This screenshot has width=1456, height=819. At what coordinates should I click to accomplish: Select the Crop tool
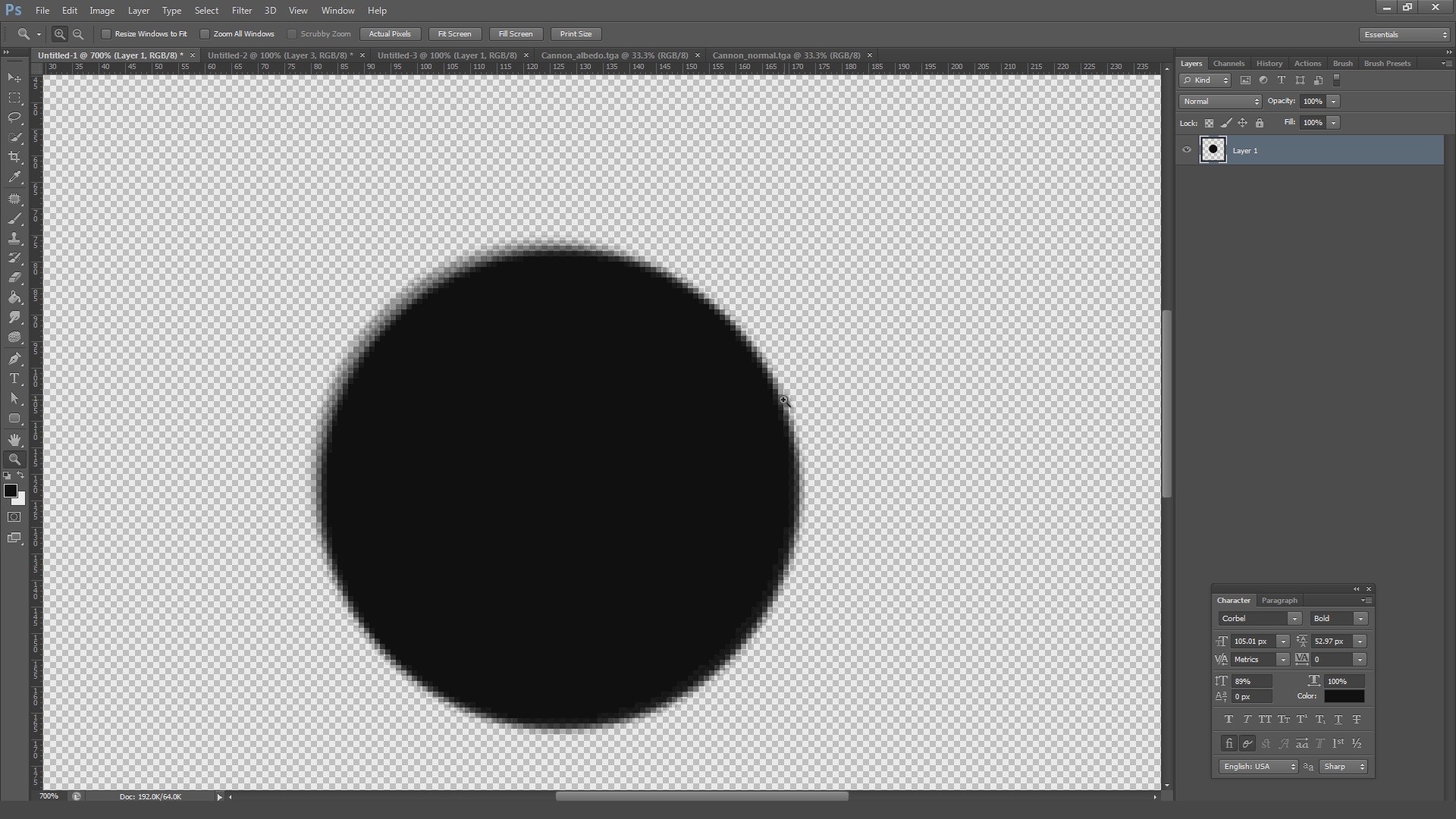pos(14,157)
